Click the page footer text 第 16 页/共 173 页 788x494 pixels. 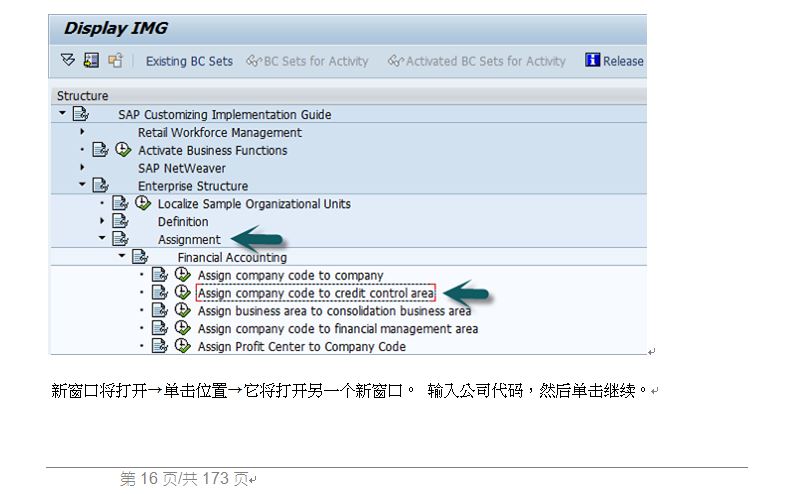coord(184,478)
